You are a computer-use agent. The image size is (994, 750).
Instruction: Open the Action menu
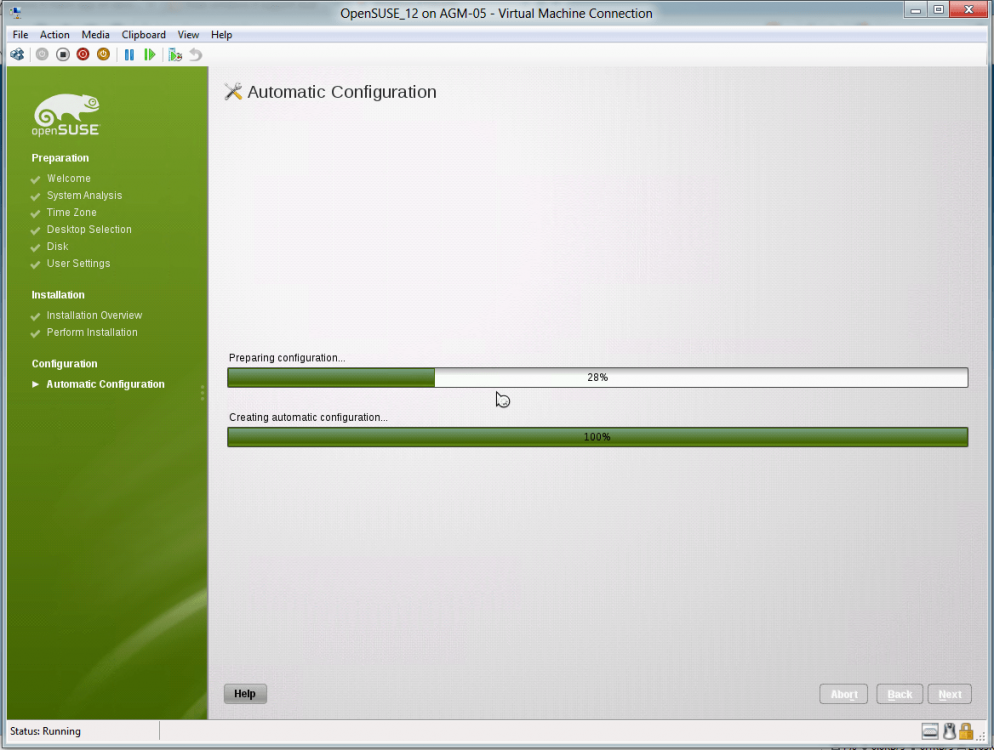55,34
